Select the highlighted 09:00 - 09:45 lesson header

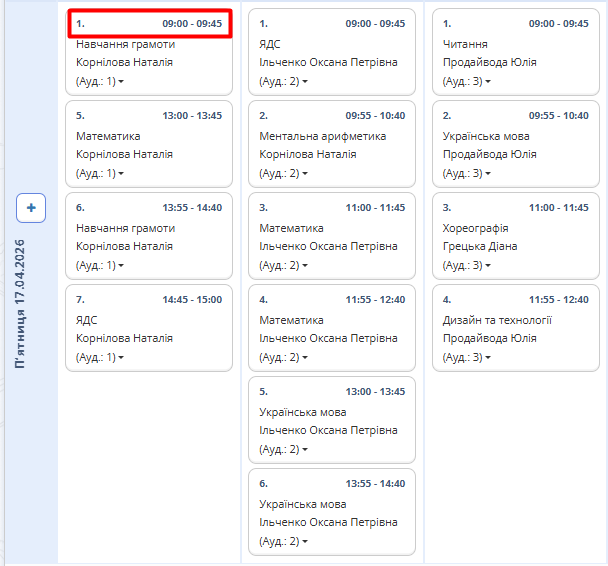point(149,24)
